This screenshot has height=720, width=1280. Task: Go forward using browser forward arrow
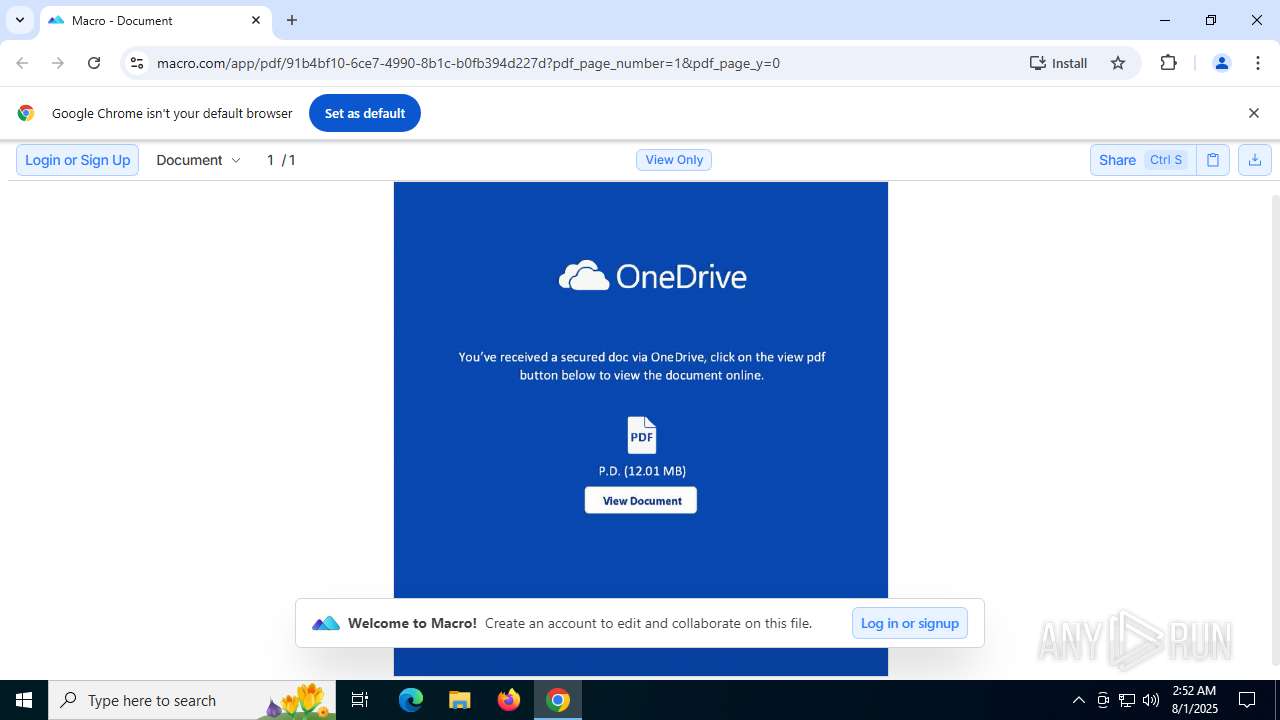[58, 63]
